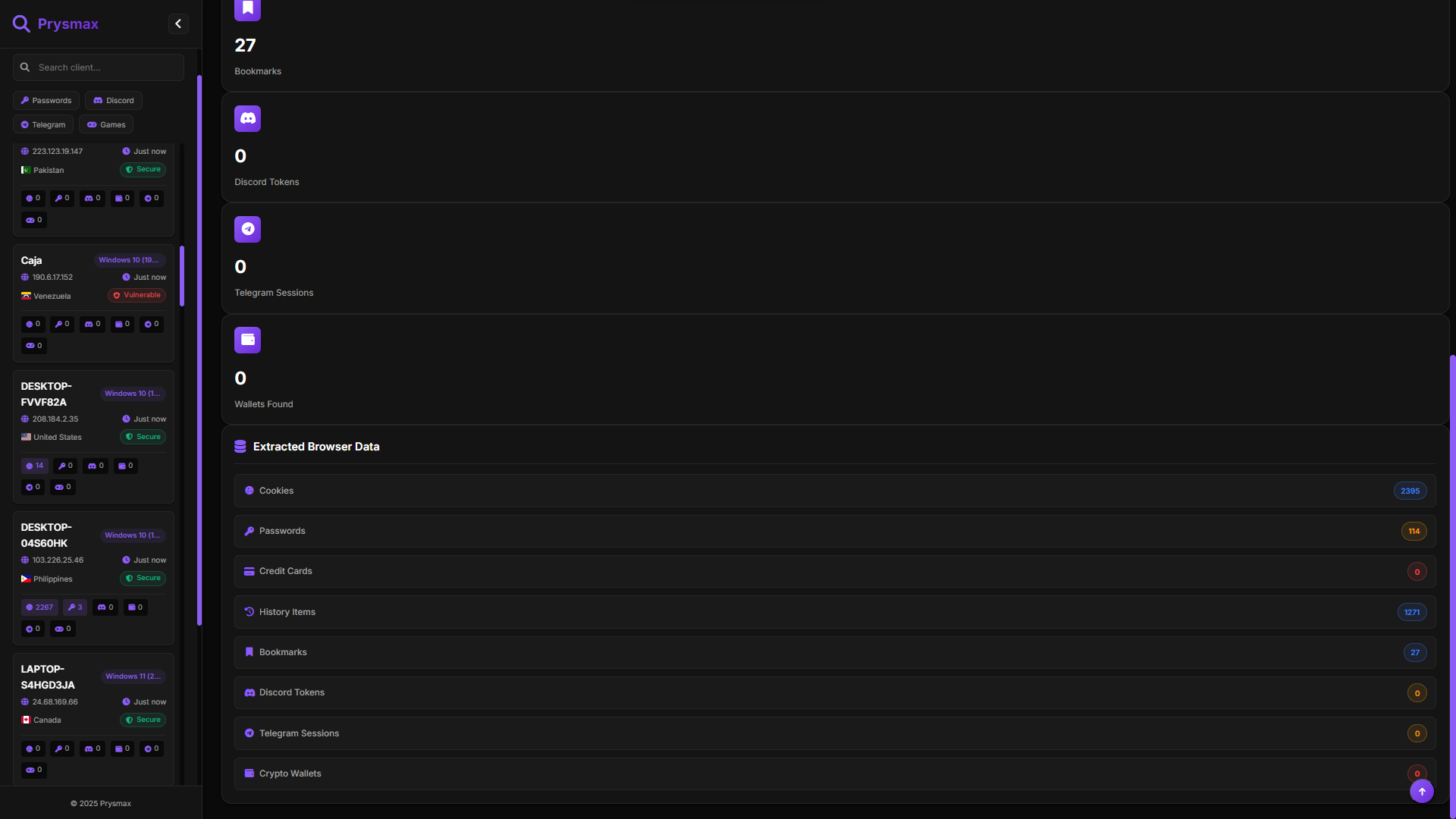Click the purple scroll-to-top arrow button
1456x819 pixels.
tap(1422, 791)
